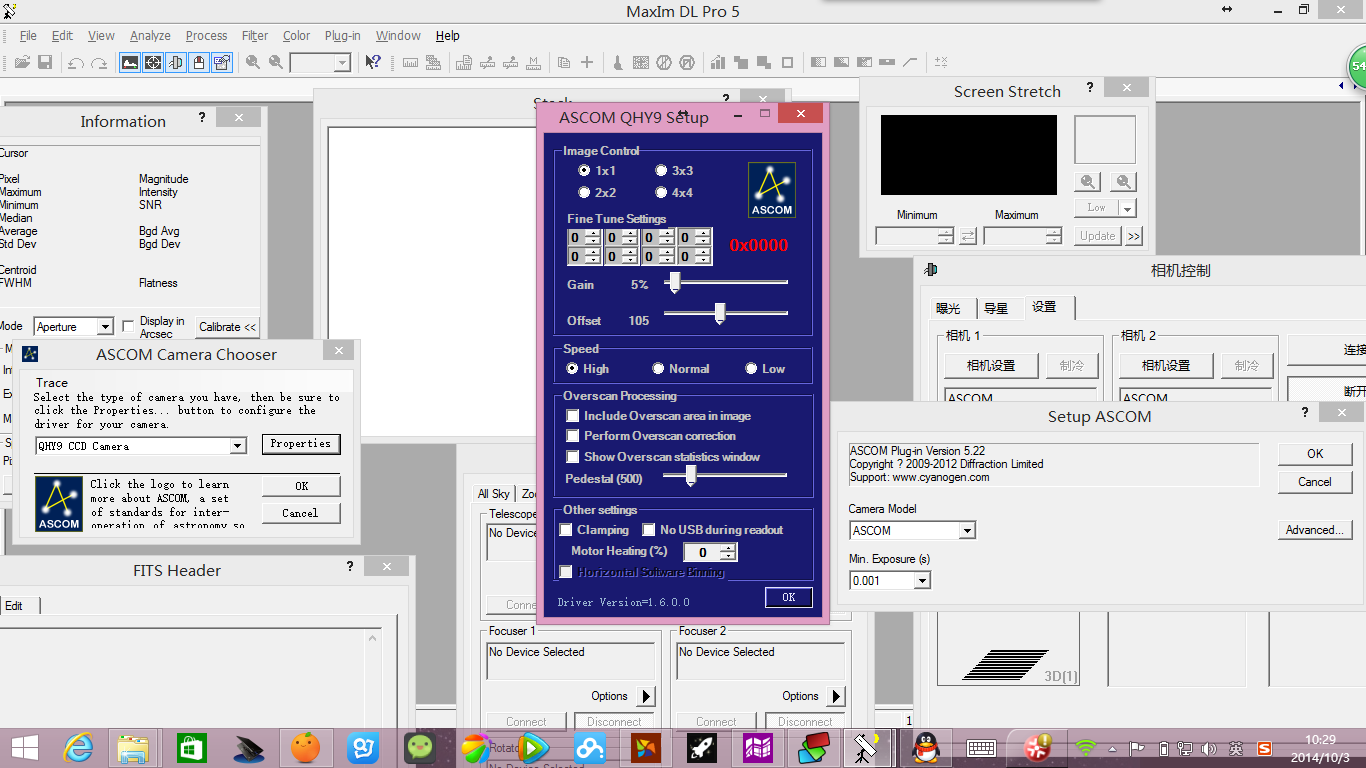1366x768 pixels.
Task: Click the Save disk toolbar icon
Action: [45, 62]
